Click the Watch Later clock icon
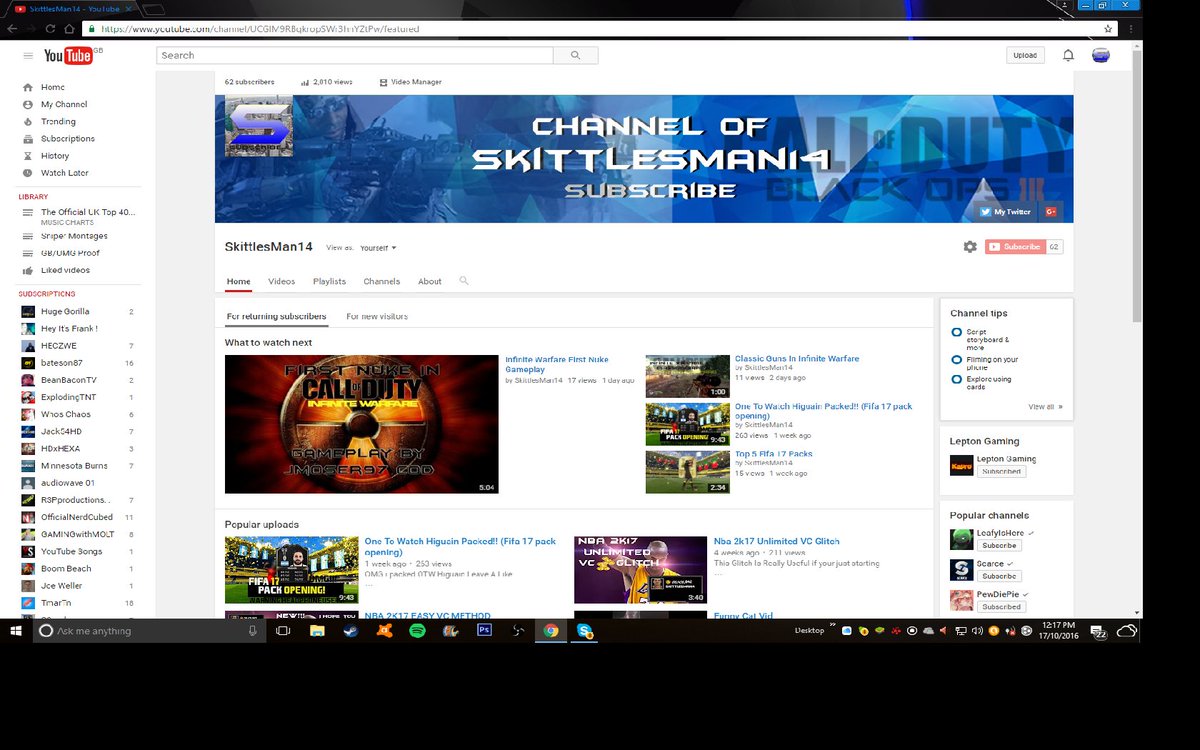Viewport: 1200px width, 750px height. pos(28,173)
